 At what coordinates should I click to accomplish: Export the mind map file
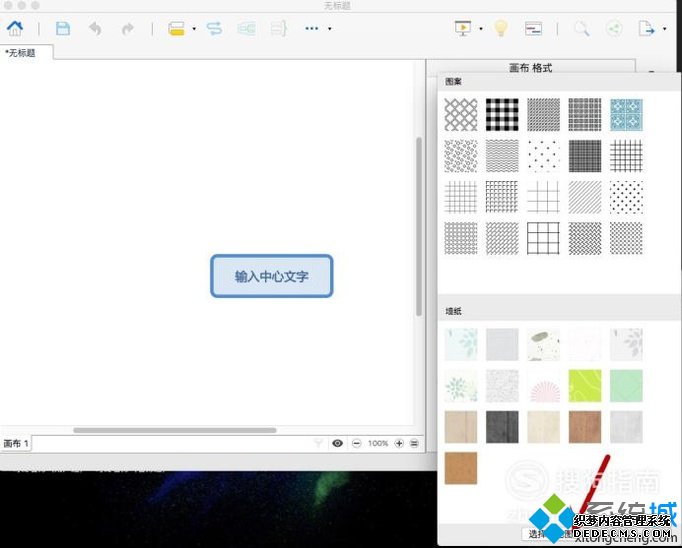point(646,29)
